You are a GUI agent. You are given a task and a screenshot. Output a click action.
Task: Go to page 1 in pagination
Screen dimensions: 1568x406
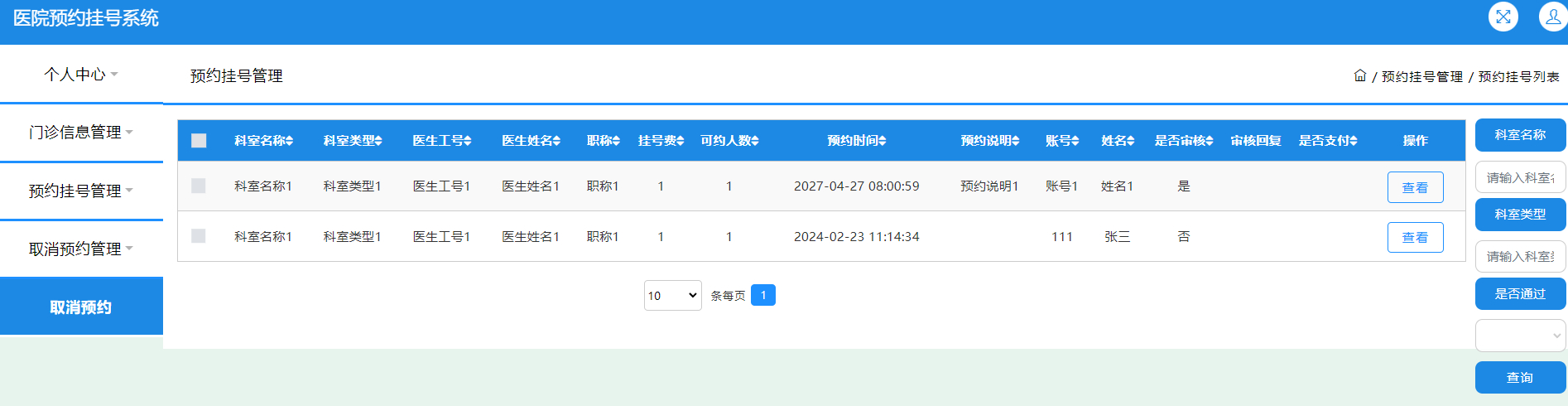(763, 295)
